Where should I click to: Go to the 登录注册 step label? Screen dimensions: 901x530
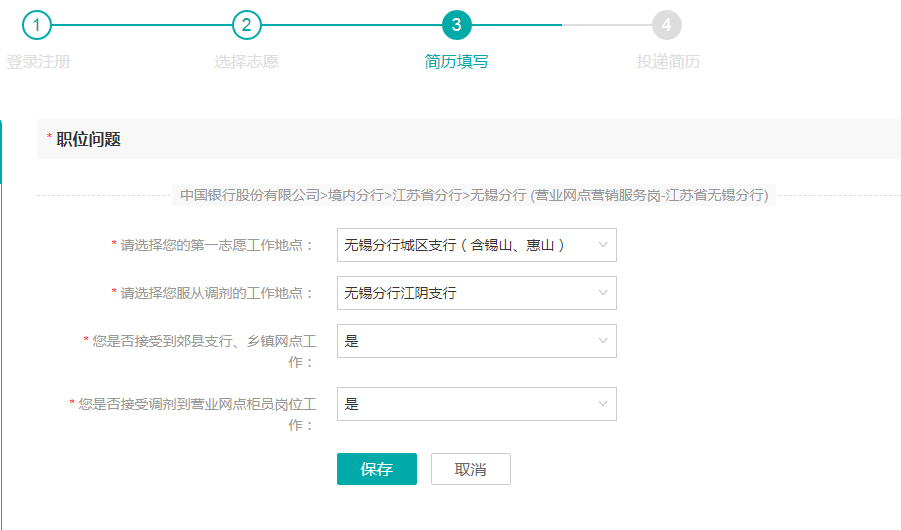38,62
